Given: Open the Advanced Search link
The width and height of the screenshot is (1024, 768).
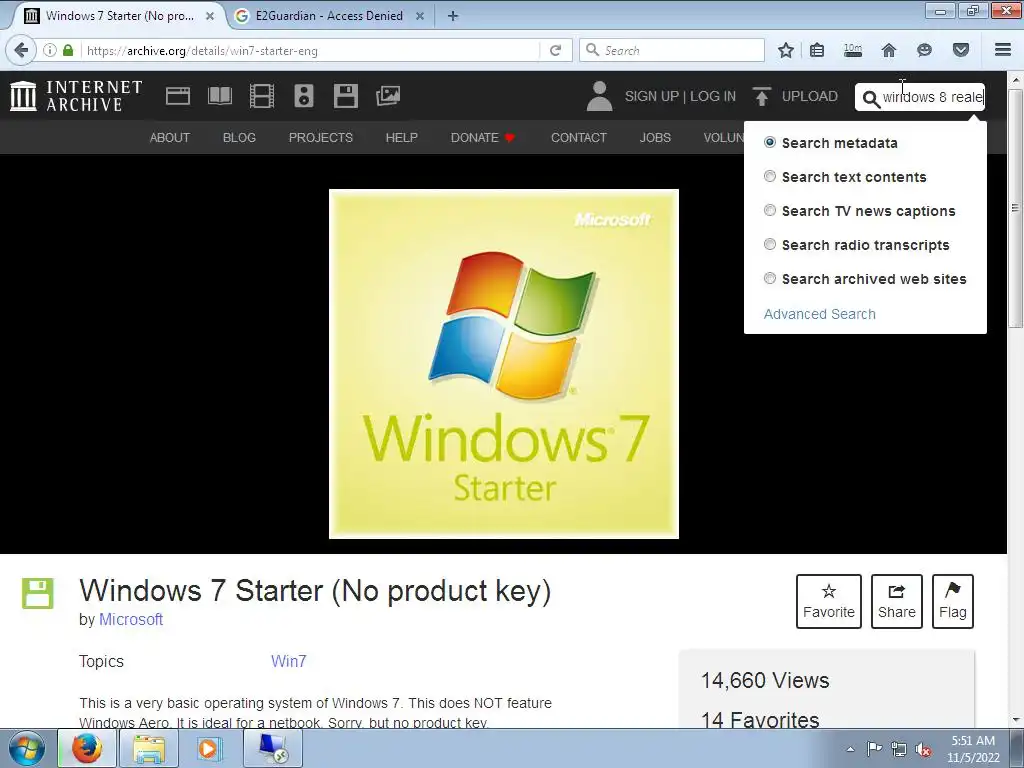Looking at the screenshot, I should tap(820, 314).
